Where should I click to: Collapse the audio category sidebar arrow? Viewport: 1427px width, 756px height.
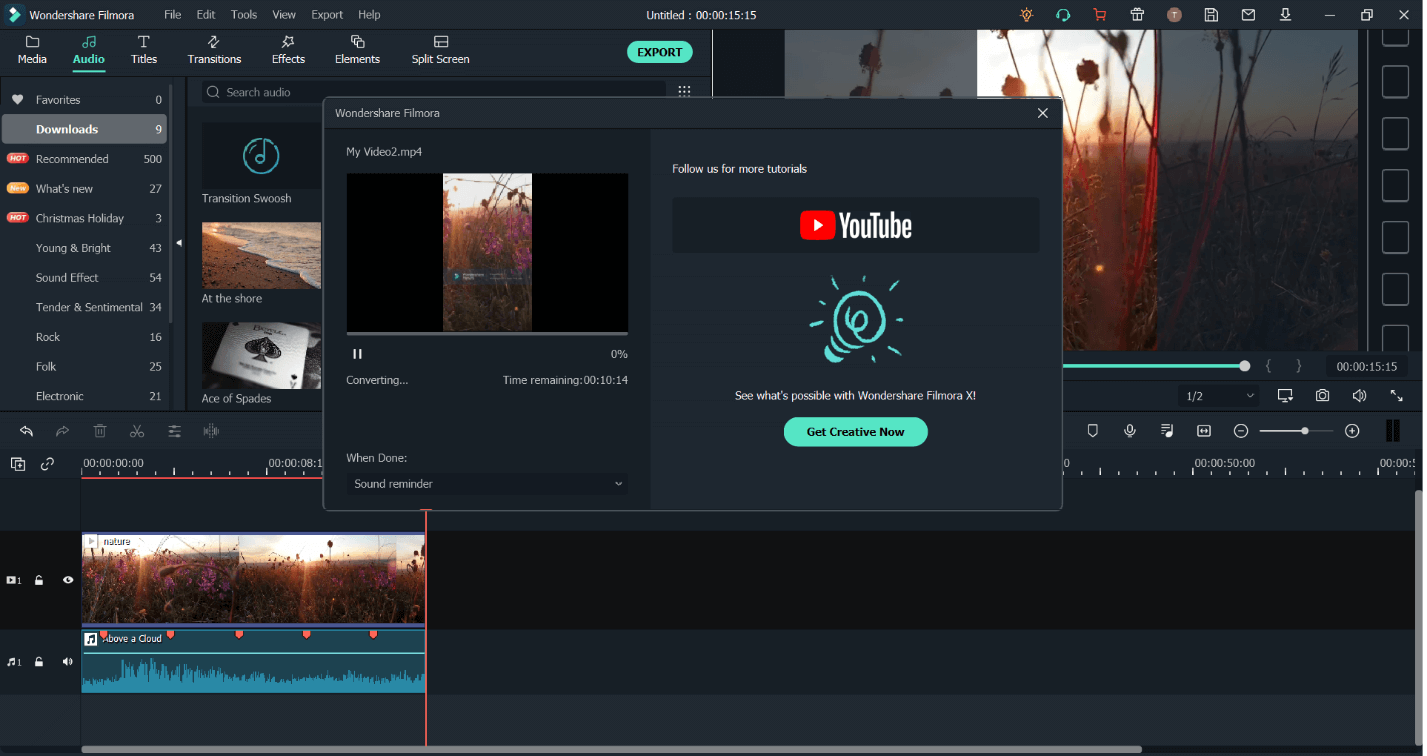(x=179, y=243)
